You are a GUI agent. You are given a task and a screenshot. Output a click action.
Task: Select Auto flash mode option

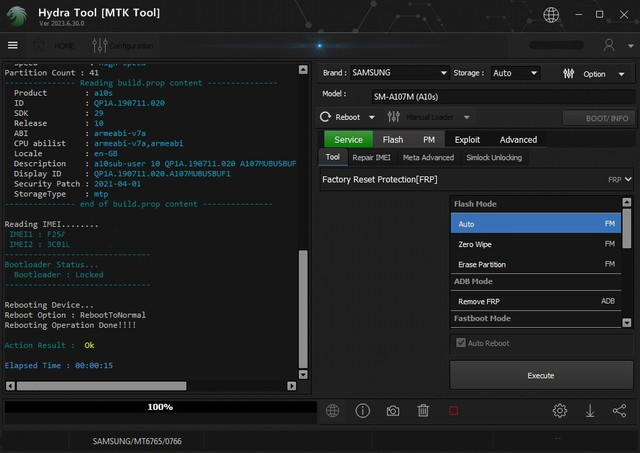coord(536,224)
